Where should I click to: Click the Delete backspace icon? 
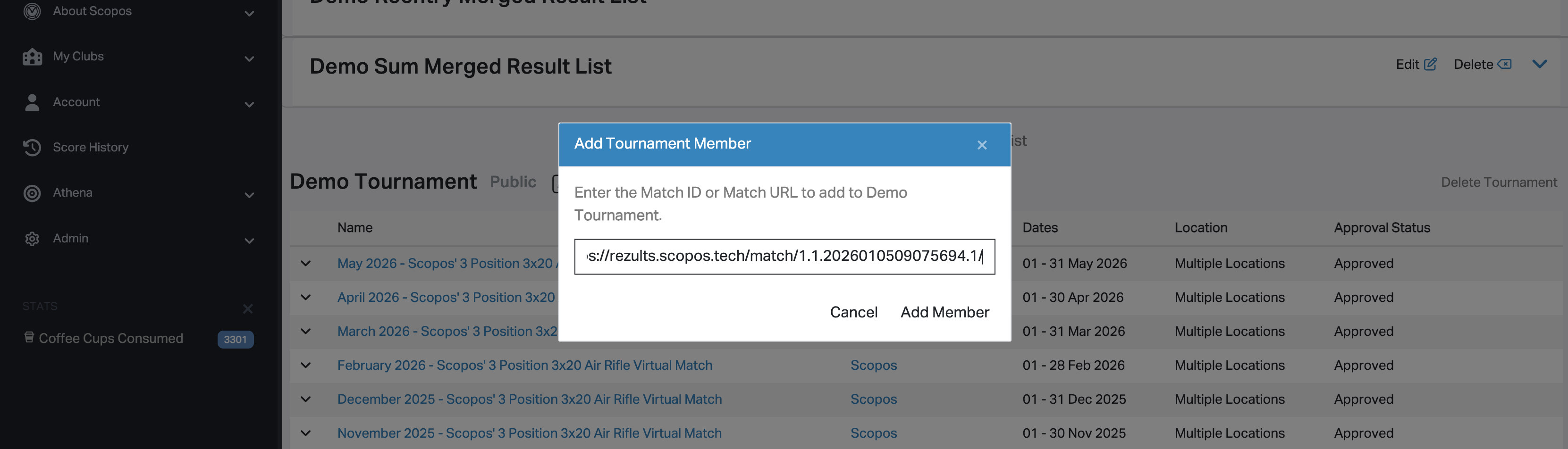[x=1504, y=64]
